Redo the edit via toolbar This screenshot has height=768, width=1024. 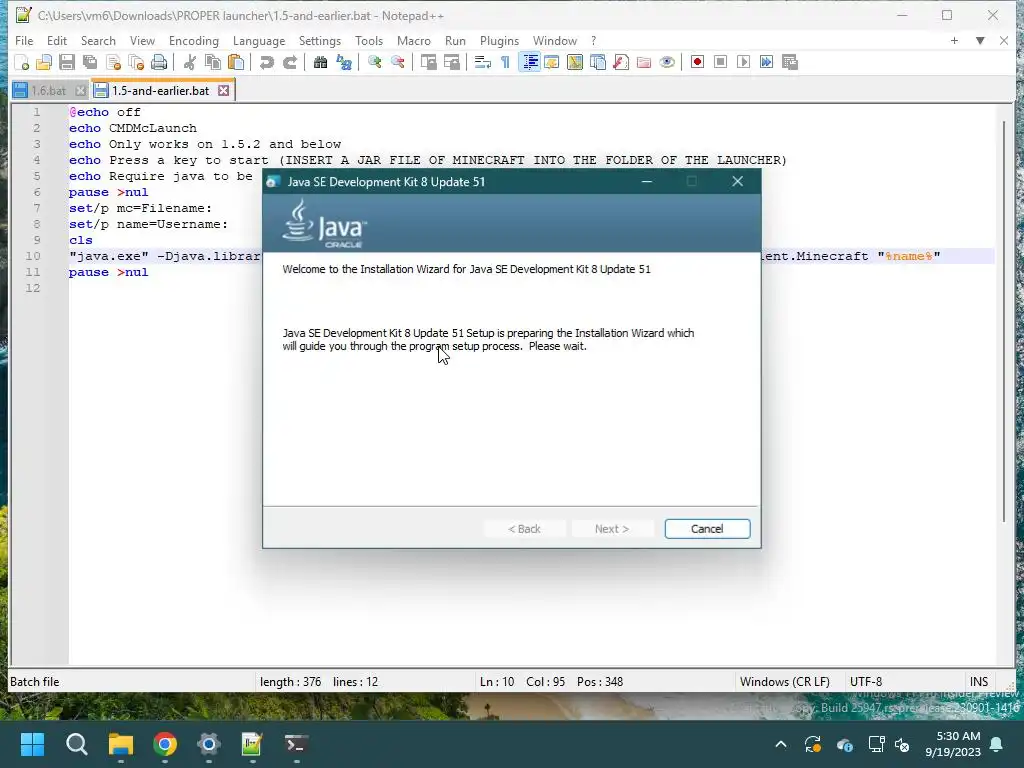289,62
